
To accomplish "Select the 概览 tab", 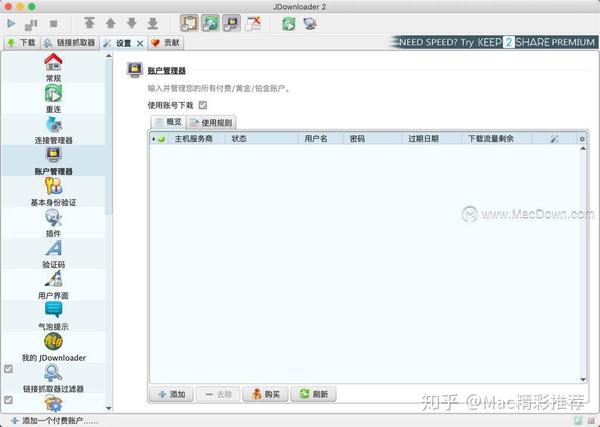I will click(x=168, y=122).
